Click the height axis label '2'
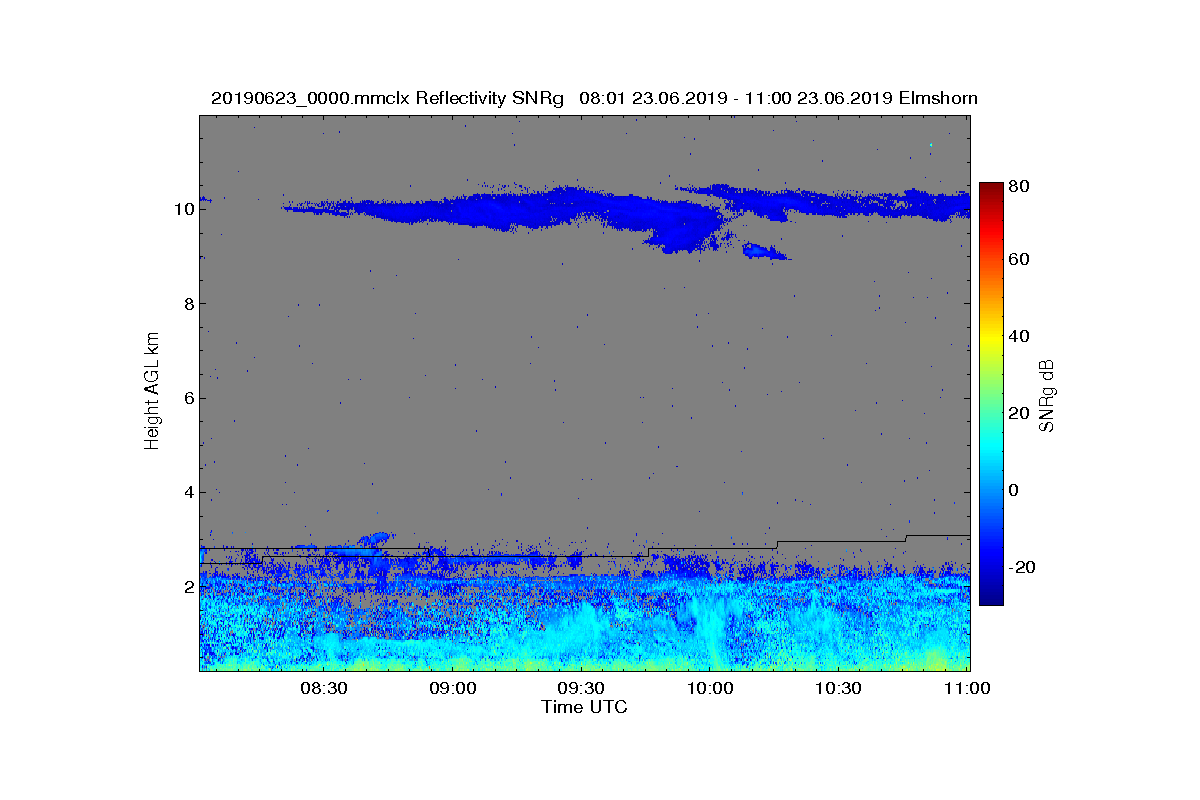Screen dimensions: 1200x800 click(187, 586)
